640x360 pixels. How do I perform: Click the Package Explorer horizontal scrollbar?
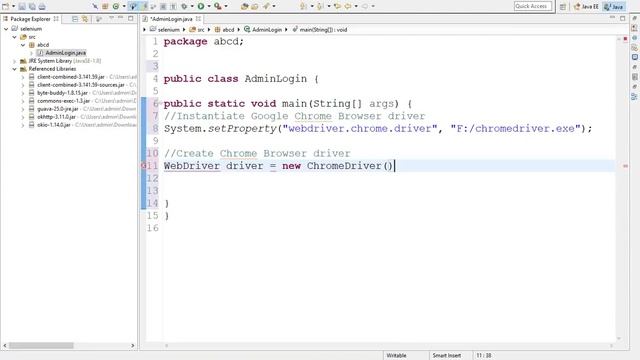coord(41,346)
